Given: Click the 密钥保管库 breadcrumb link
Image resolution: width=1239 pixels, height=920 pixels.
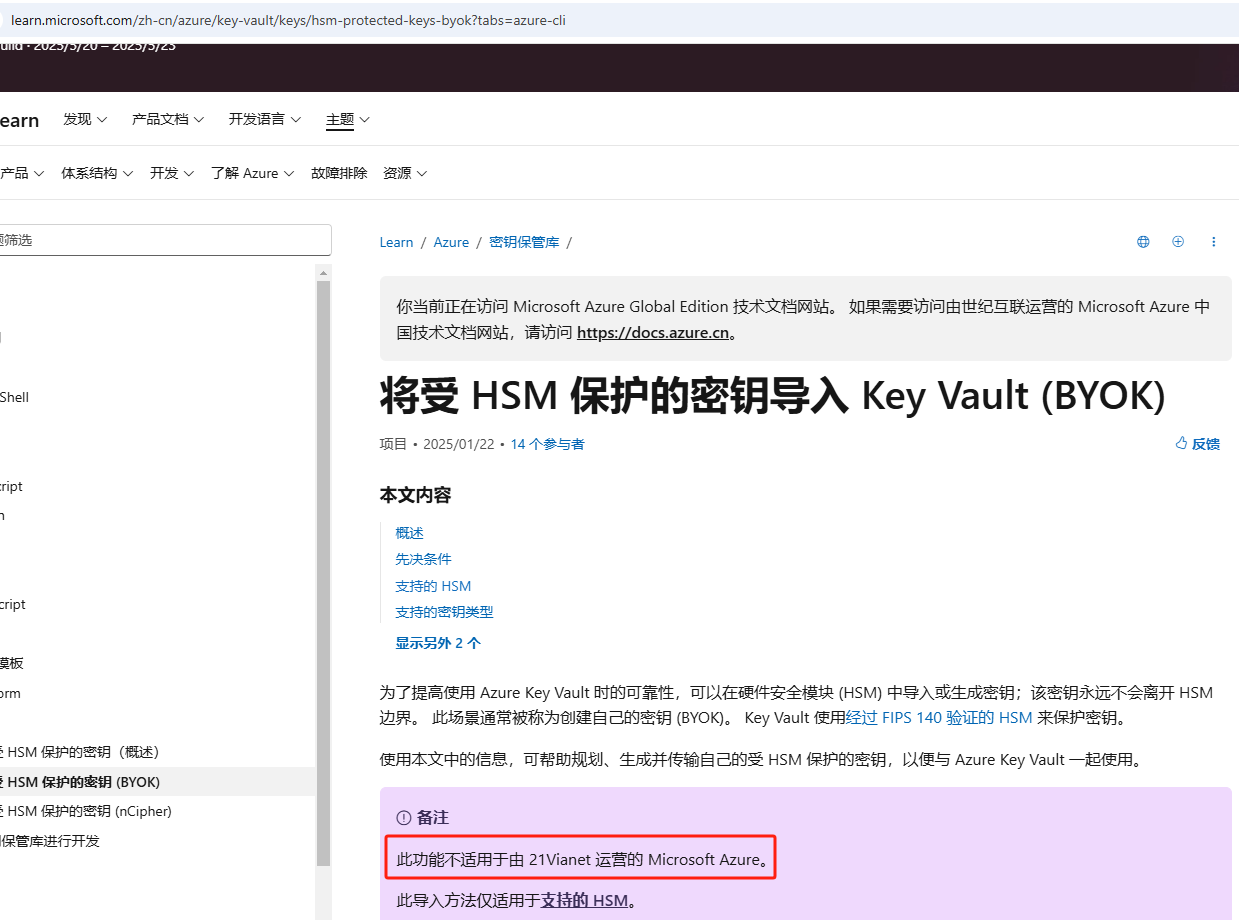Looking at the screenshot, I should coord(524,242).
